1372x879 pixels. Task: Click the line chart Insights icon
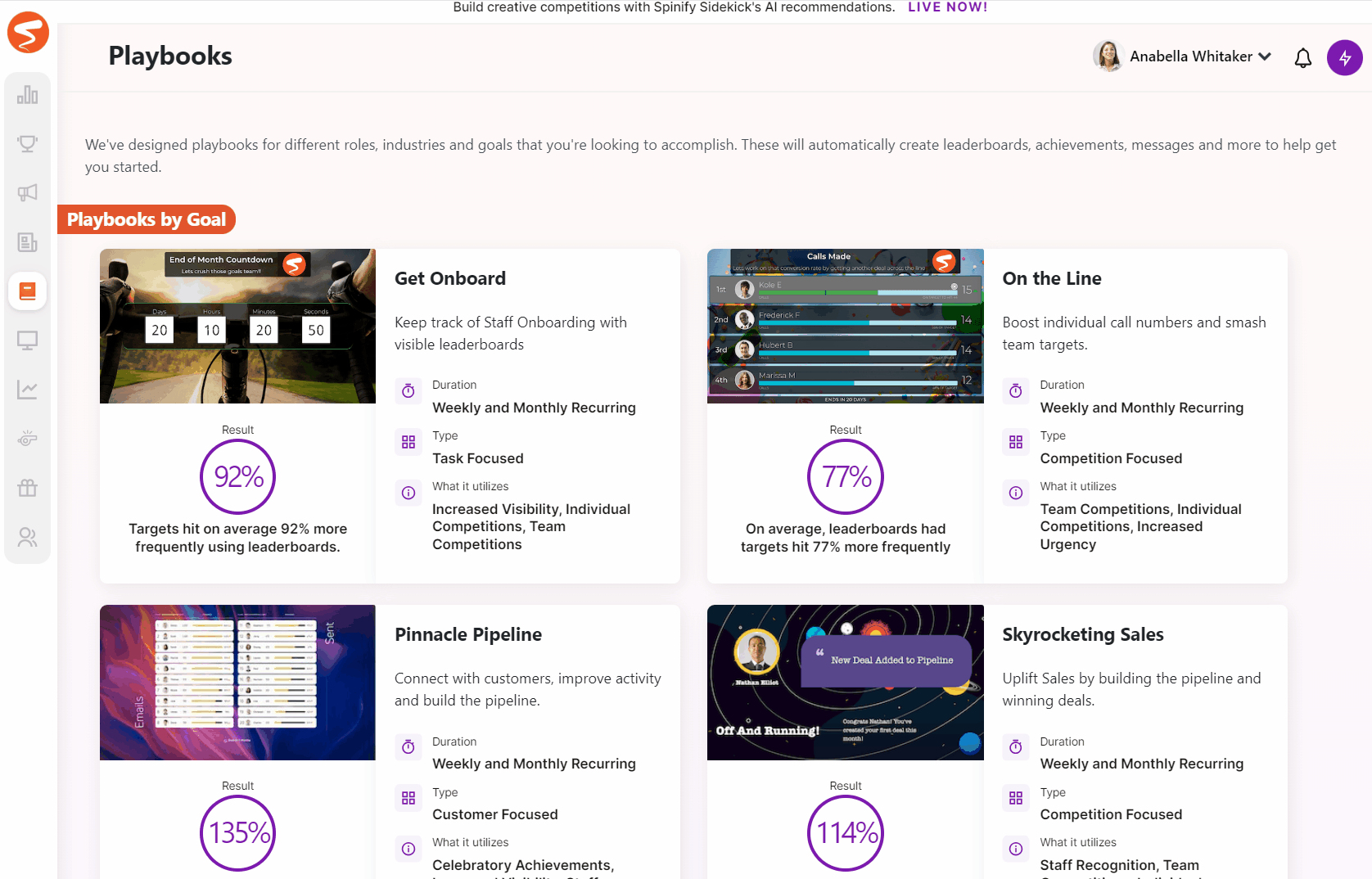(x=27, y=390)
